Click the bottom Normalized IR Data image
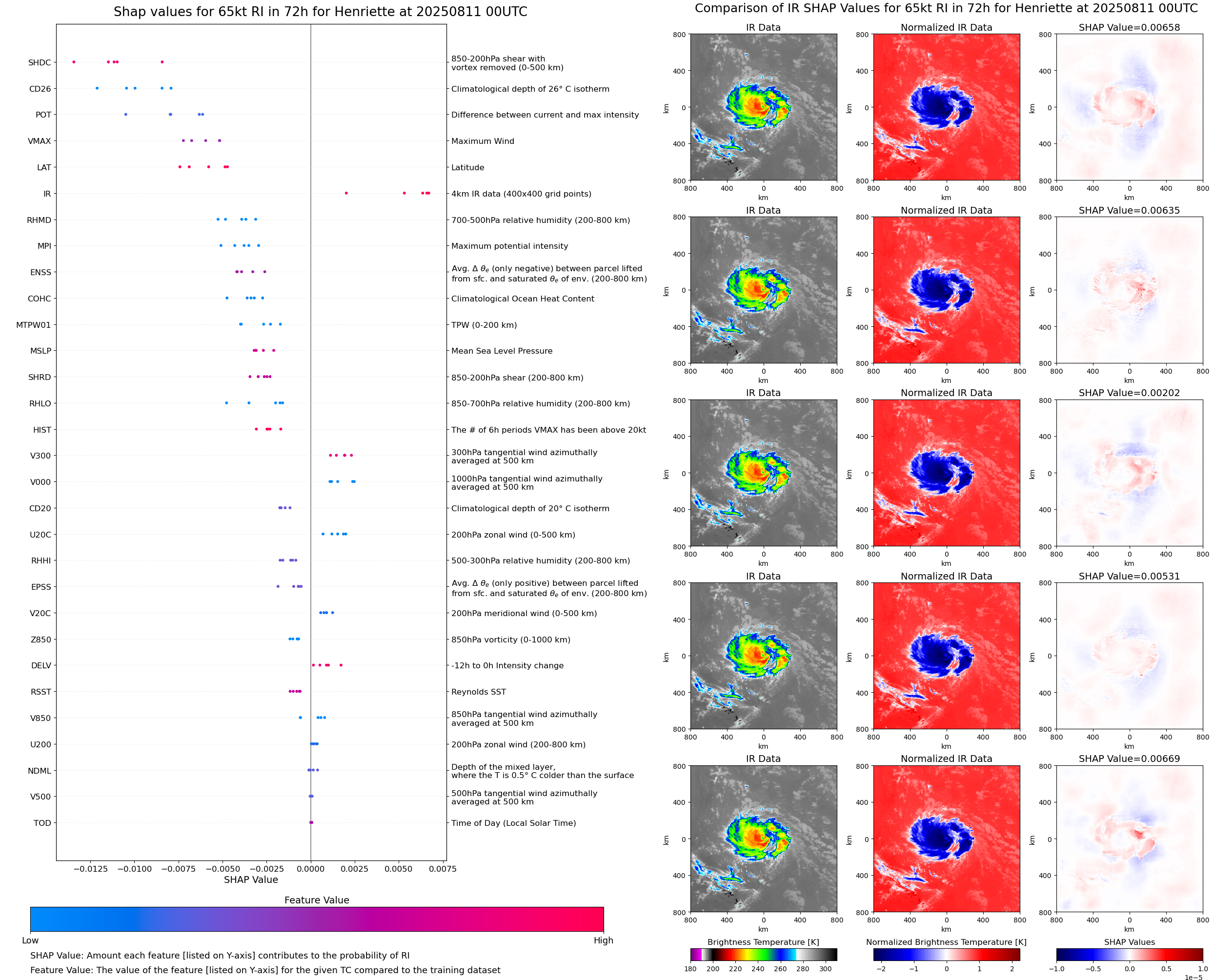 pos(946,839)
